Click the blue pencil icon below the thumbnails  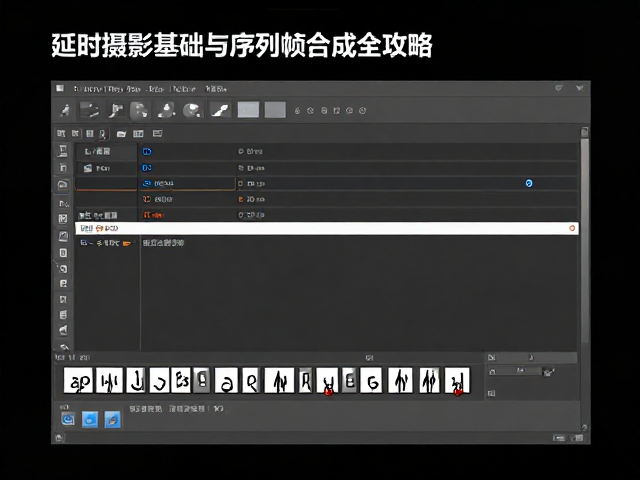tap(113, 419)
